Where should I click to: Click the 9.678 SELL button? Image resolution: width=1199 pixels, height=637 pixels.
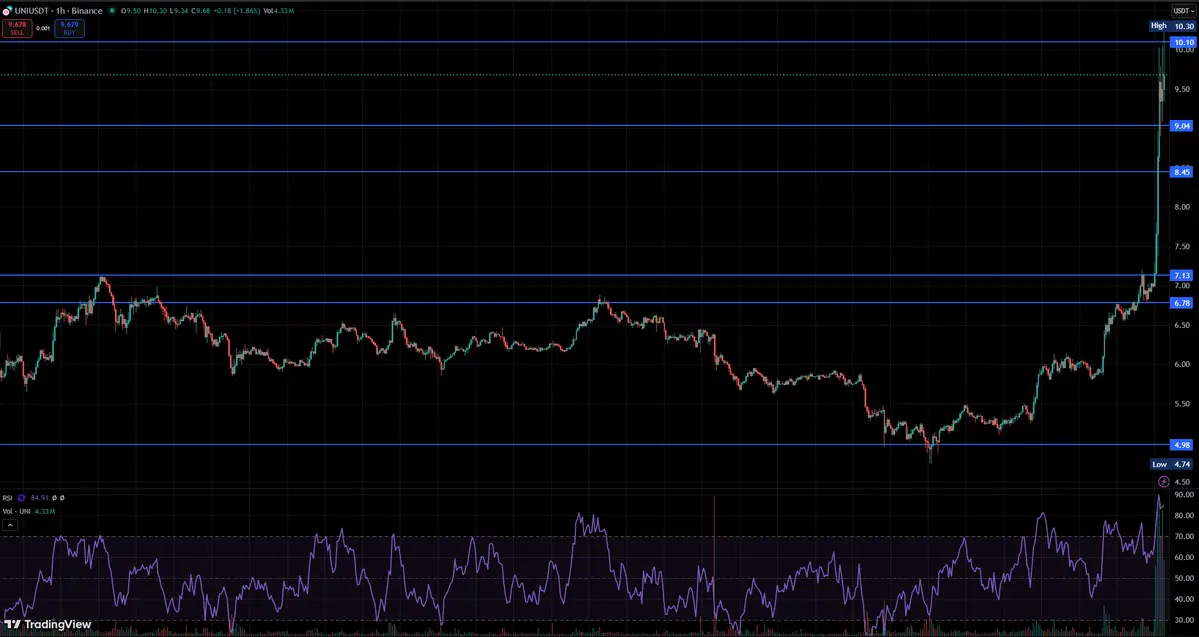pyautogui.click(x=17, y=28)
